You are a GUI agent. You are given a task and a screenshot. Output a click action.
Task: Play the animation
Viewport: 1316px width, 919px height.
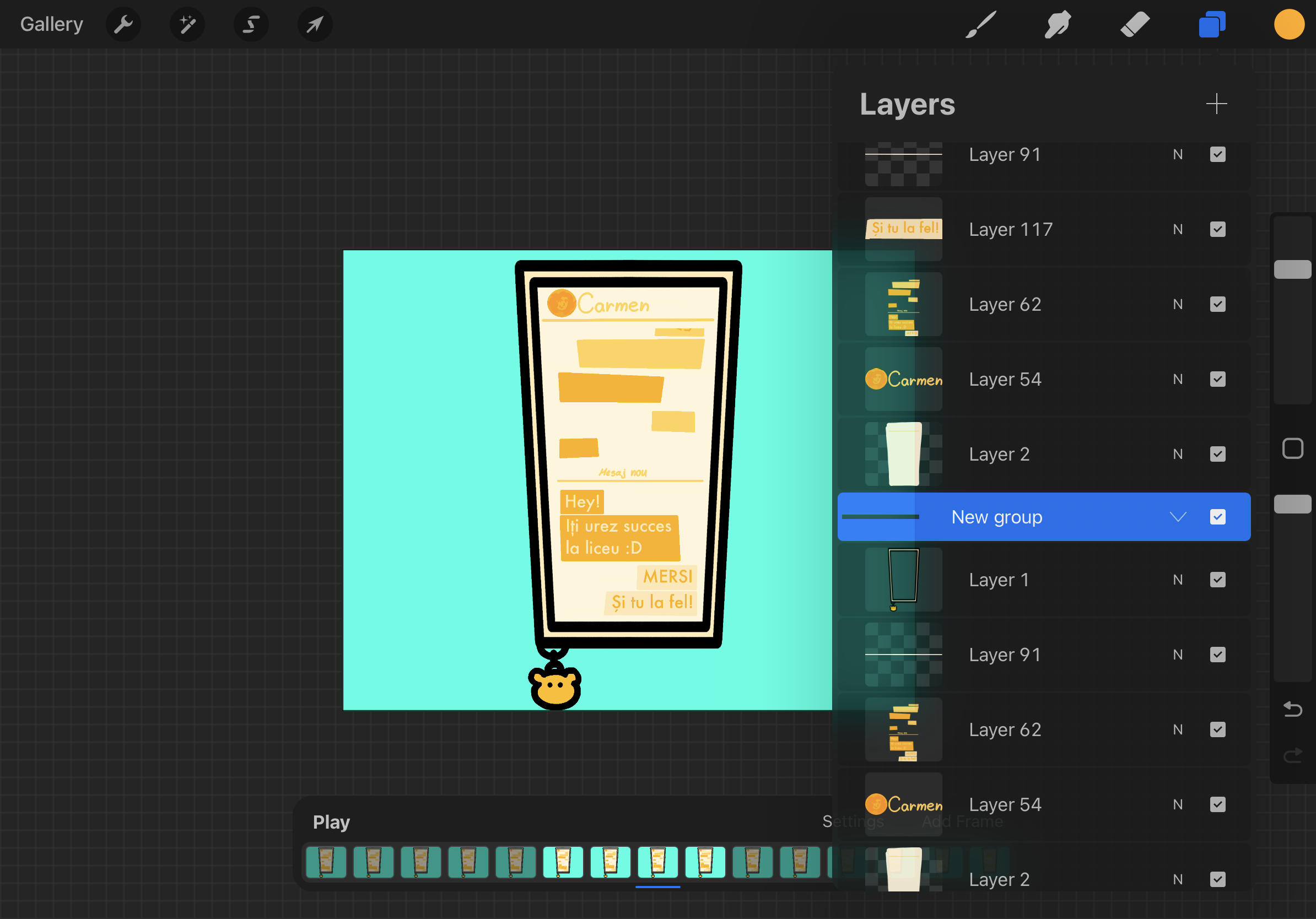tap(331, 822)
